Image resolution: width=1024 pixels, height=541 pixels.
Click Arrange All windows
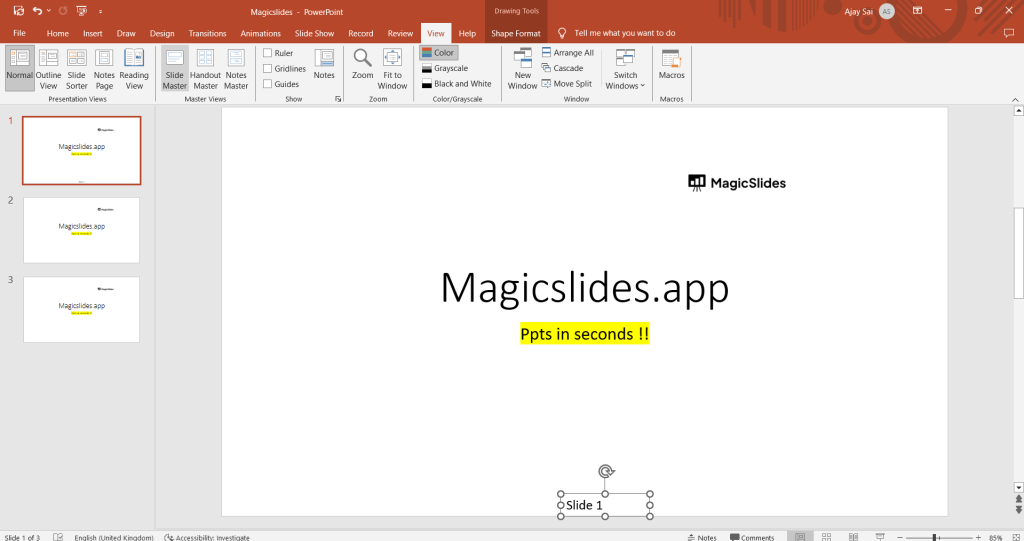pos(568,53)
